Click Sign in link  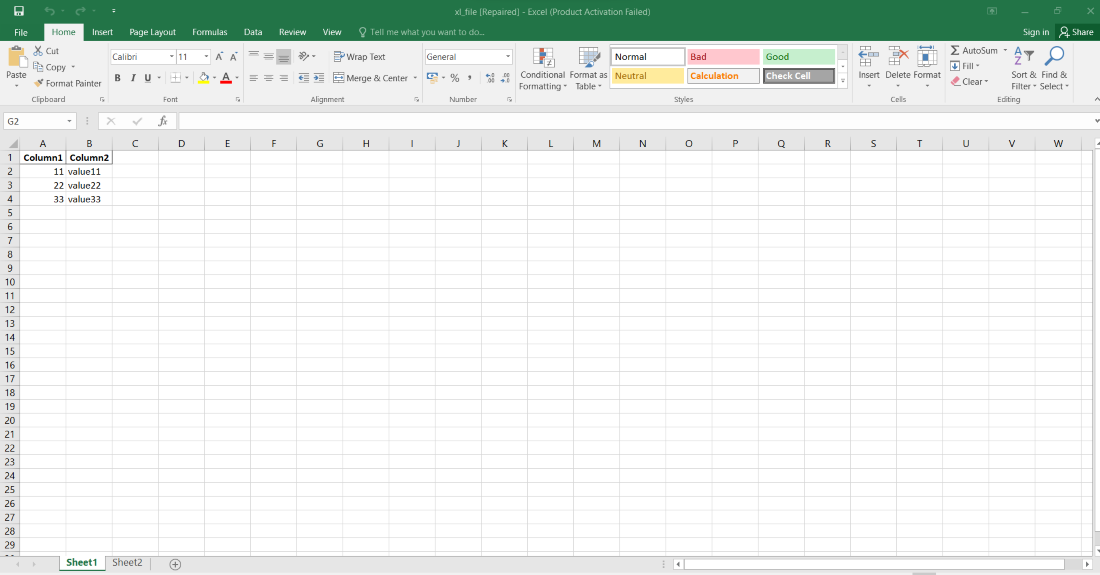click(x=1035, y=32)
